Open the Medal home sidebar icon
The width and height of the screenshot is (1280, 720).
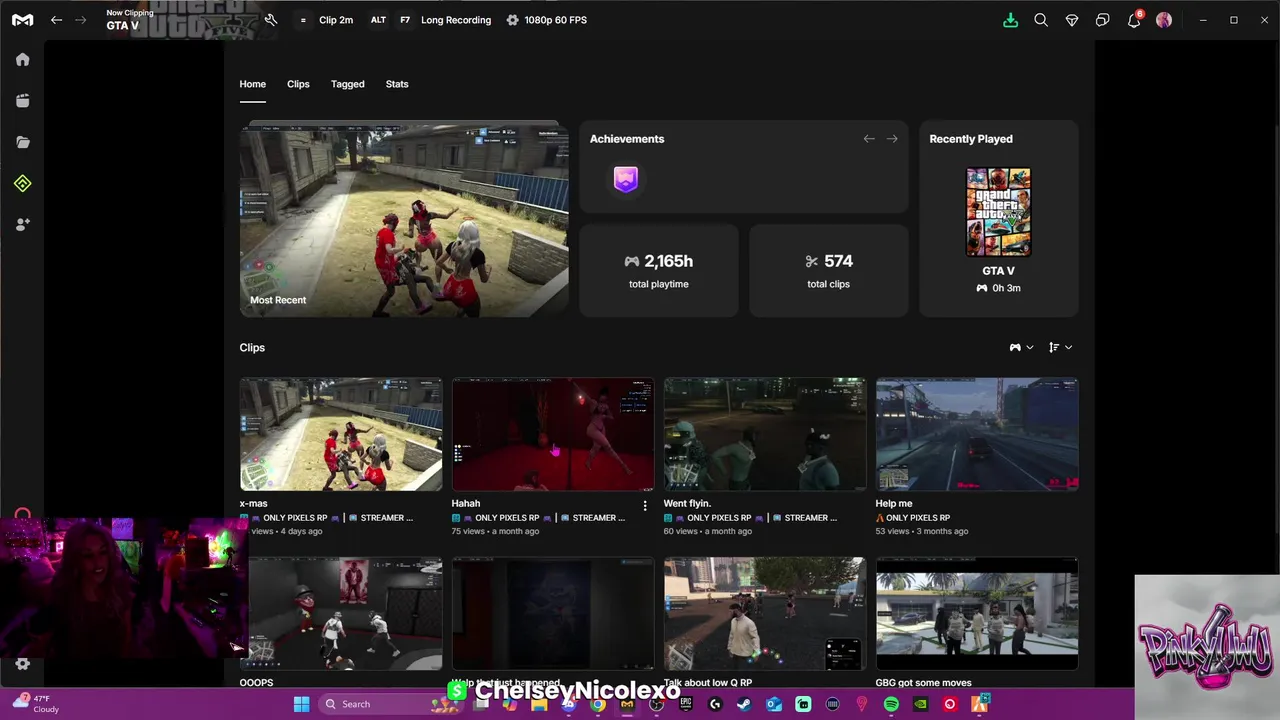pyautogui.click(x=22, y=60)
